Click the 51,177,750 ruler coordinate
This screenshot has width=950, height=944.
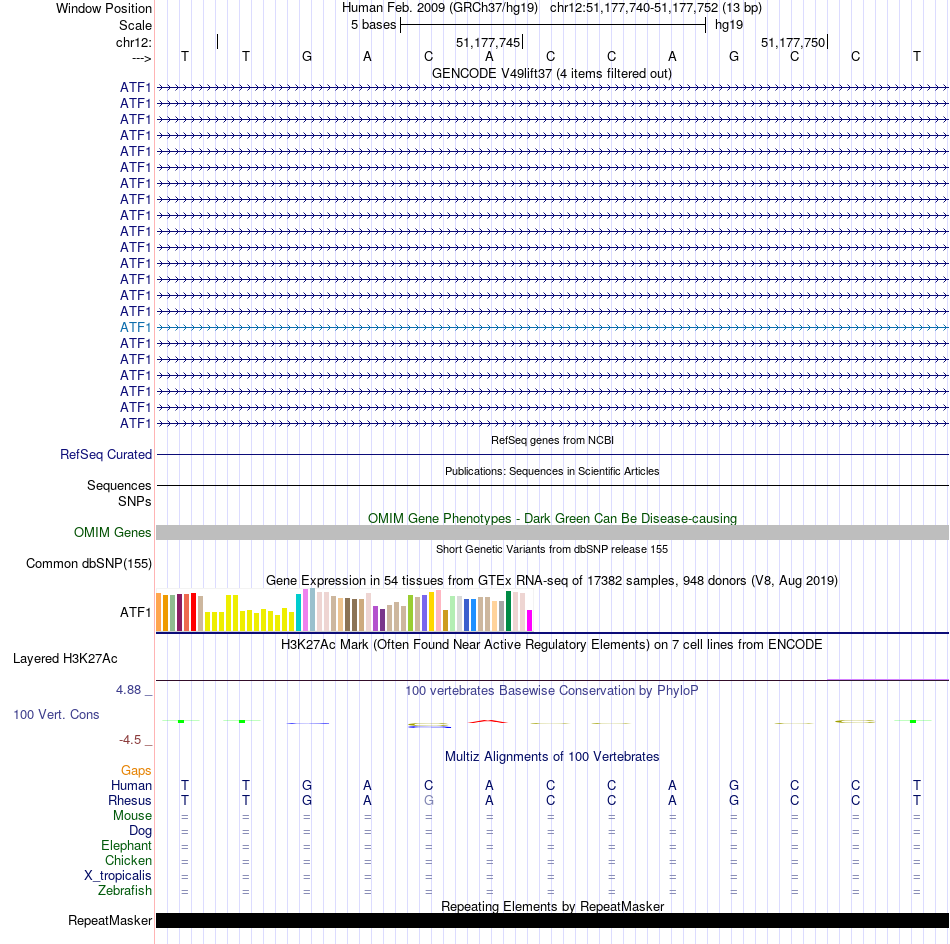tap(793, 42)
